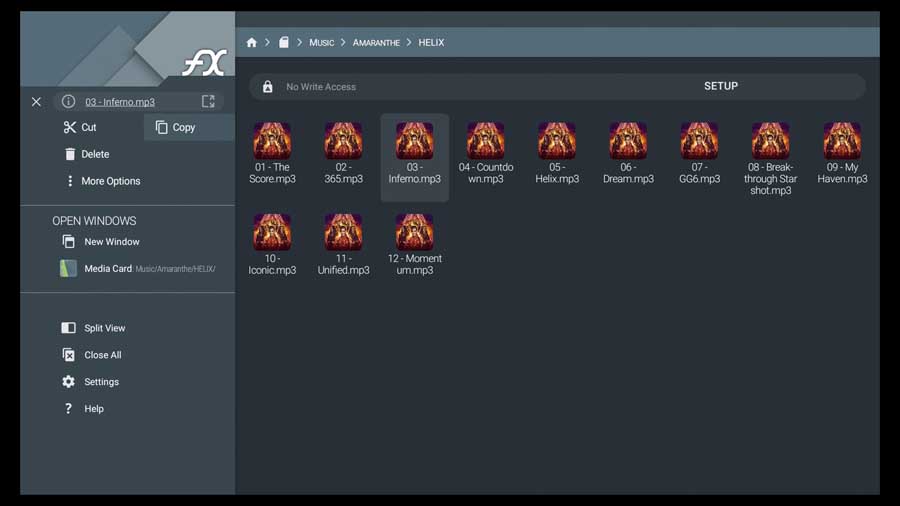Click the lock icon beside No Write Access
The image size is (900, 506).
(x=267, y=87)
